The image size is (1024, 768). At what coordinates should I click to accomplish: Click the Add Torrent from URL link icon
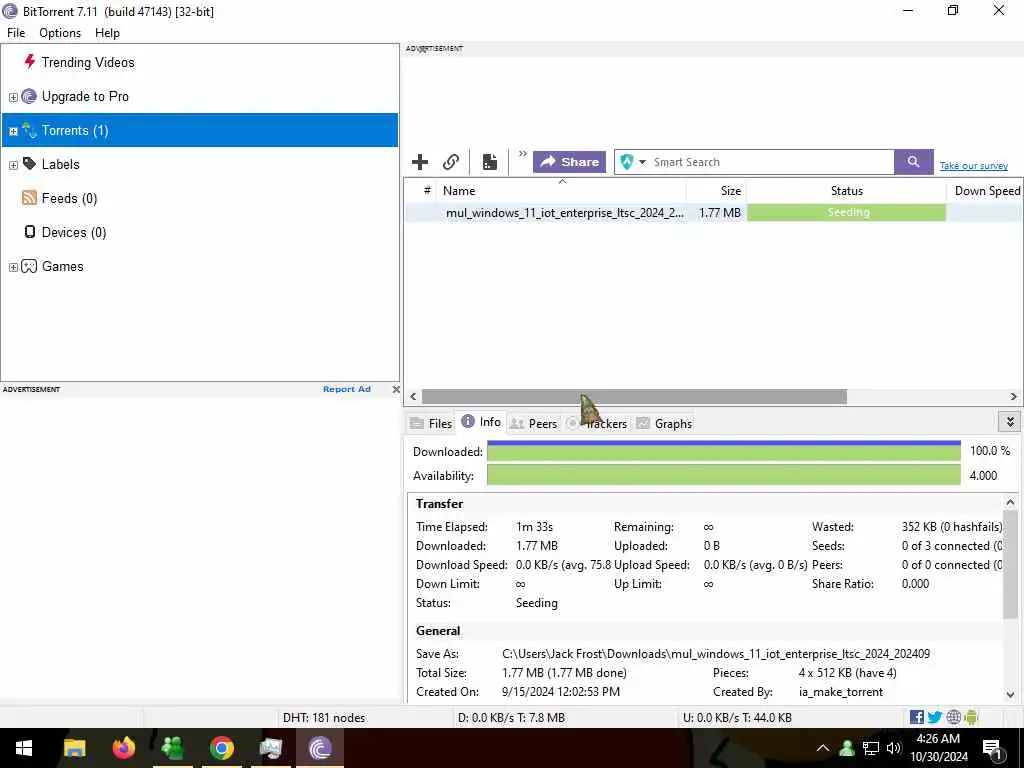(x=451, y=162)
